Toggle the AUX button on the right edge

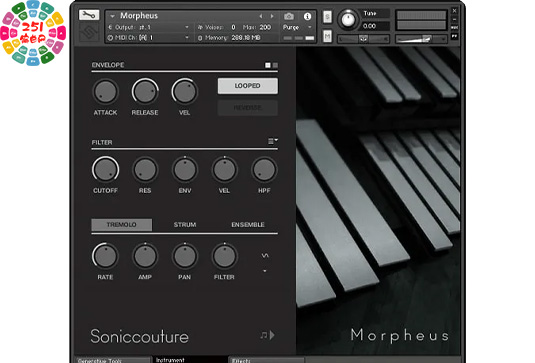point(454,27)
